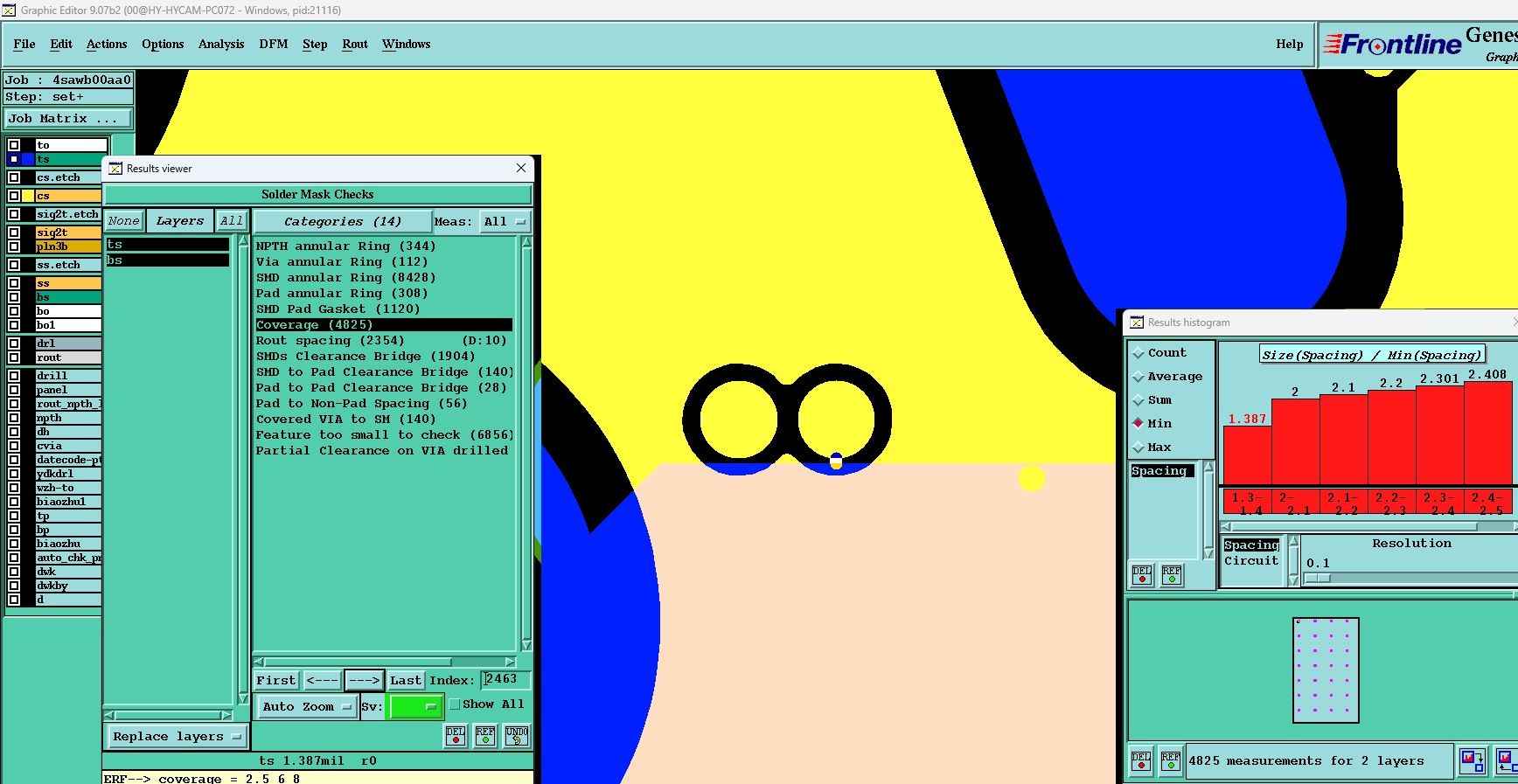
Task: Click scroll-down arrow of Spacing/Circuit list
Action: [1293, 581]
